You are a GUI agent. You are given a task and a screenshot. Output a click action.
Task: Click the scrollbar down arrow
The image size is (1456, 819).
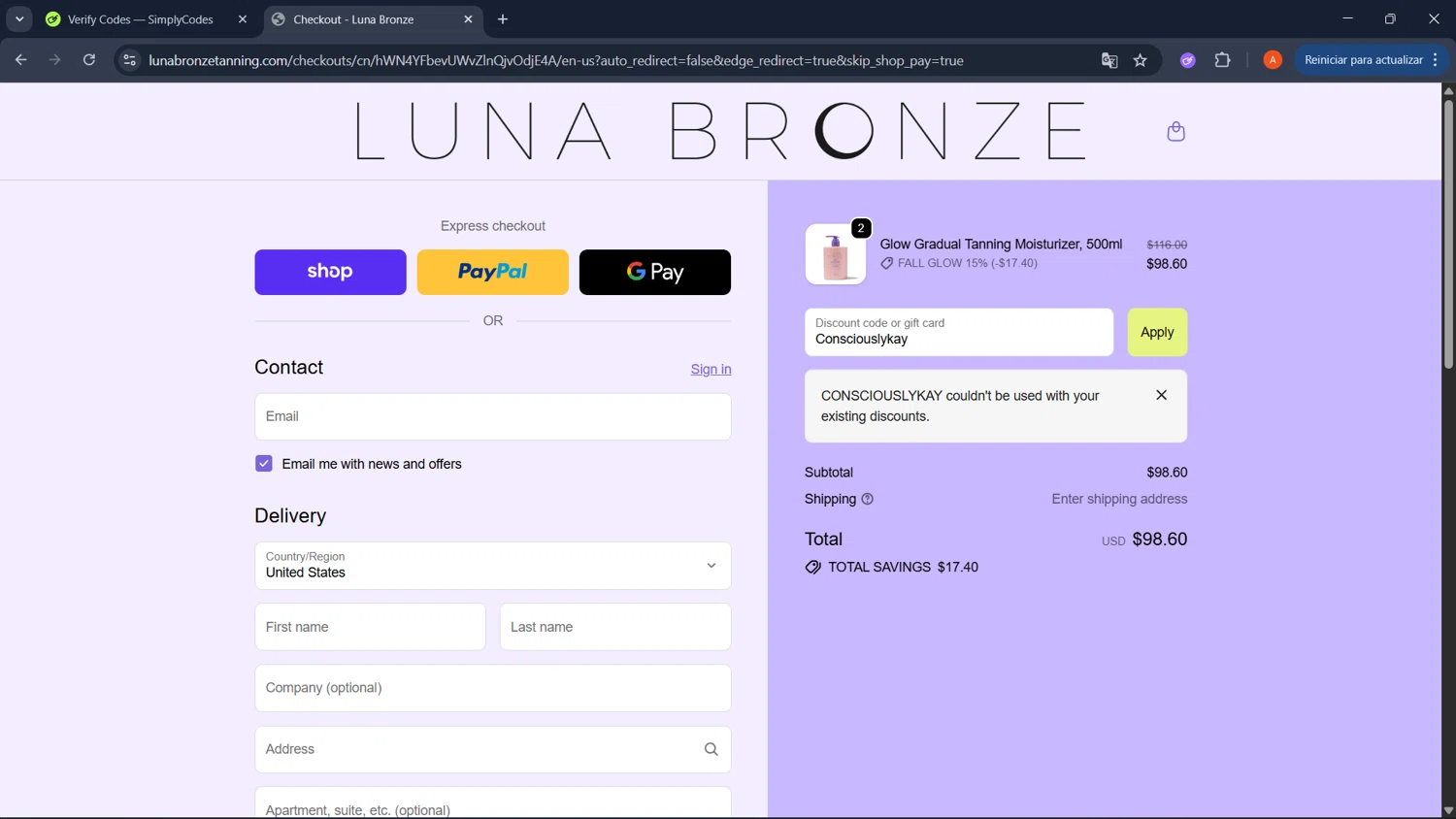coord(1448,810)
